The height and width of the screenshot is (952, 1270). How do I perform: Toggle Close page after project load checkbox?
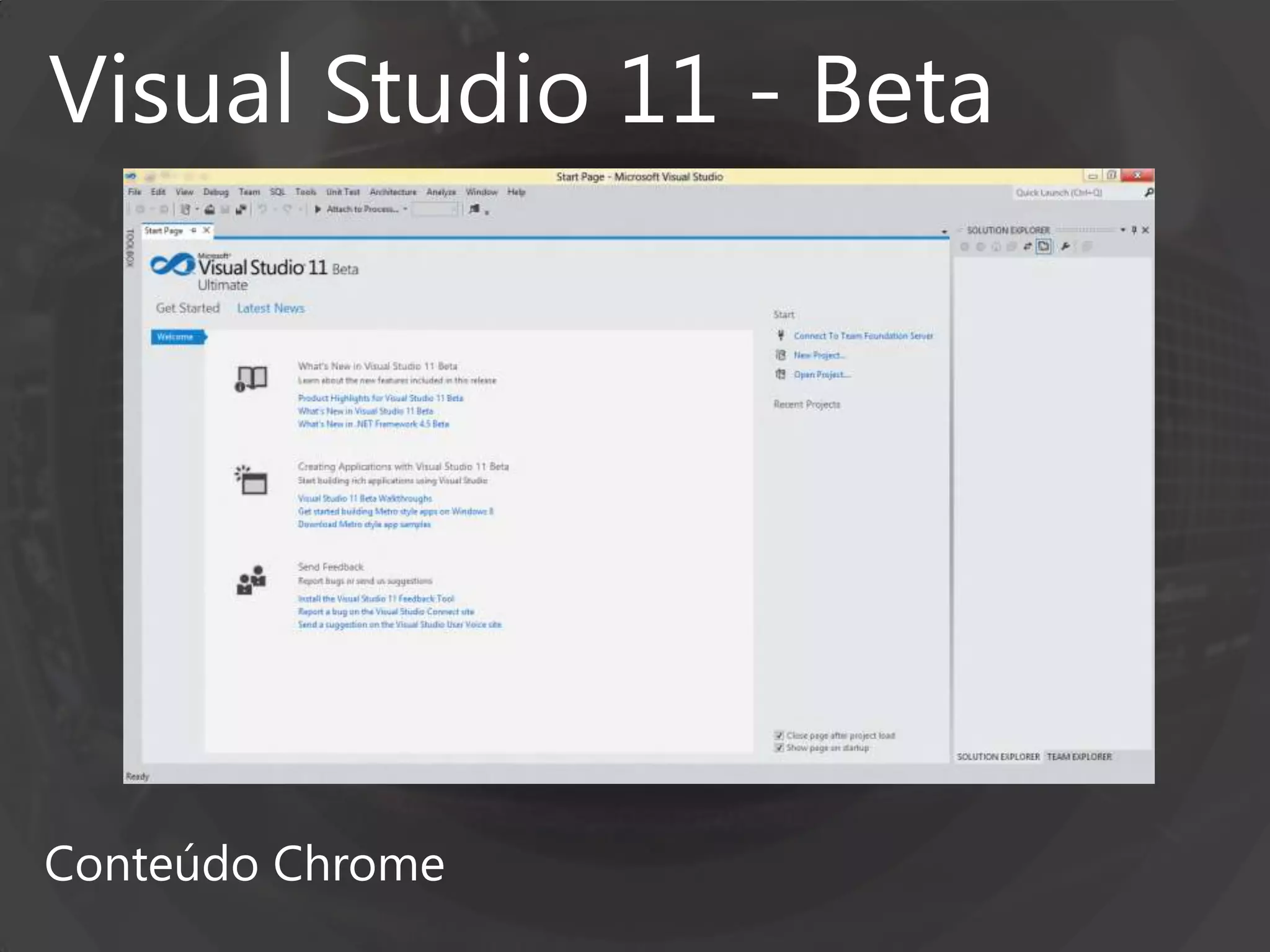(x=779, y=736)
